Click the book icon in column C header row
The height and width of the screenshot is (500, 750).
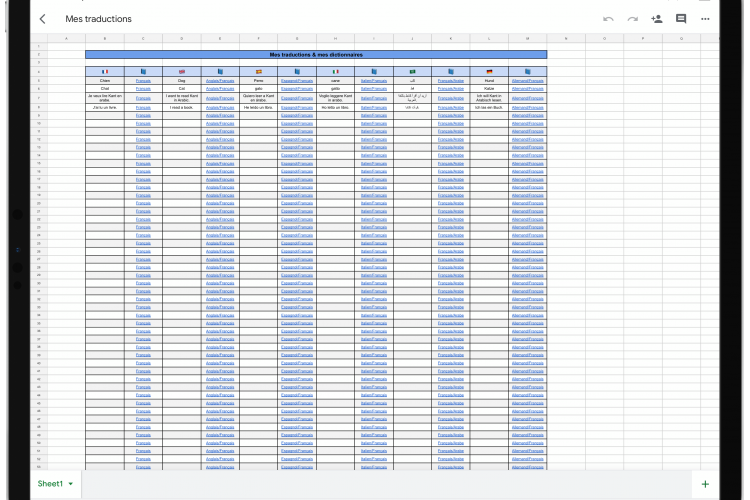coord(143,71)
